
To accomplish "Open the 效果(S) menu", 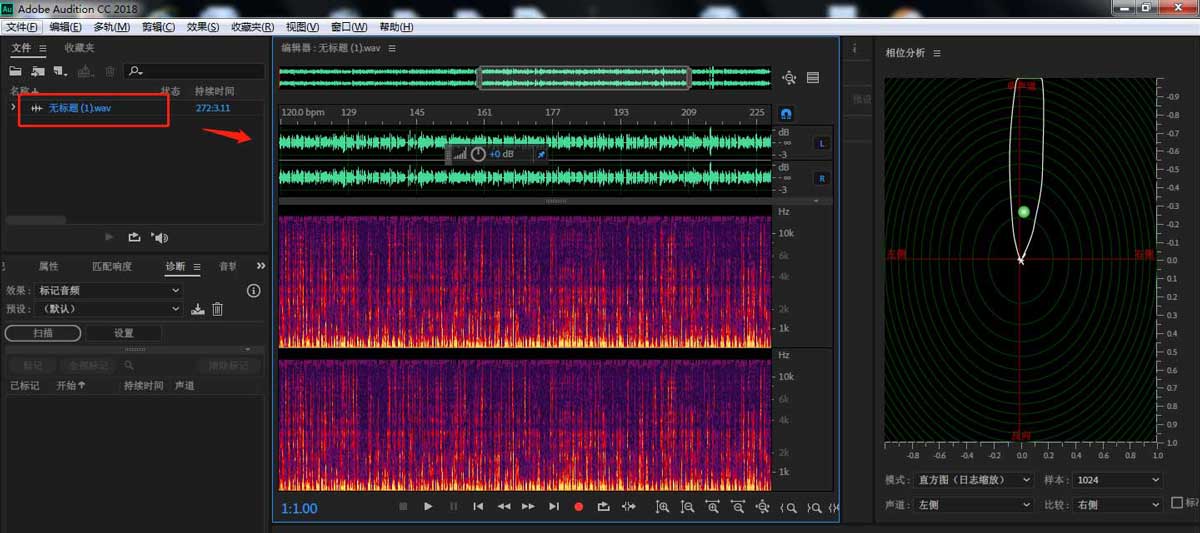I will point(203,27).
